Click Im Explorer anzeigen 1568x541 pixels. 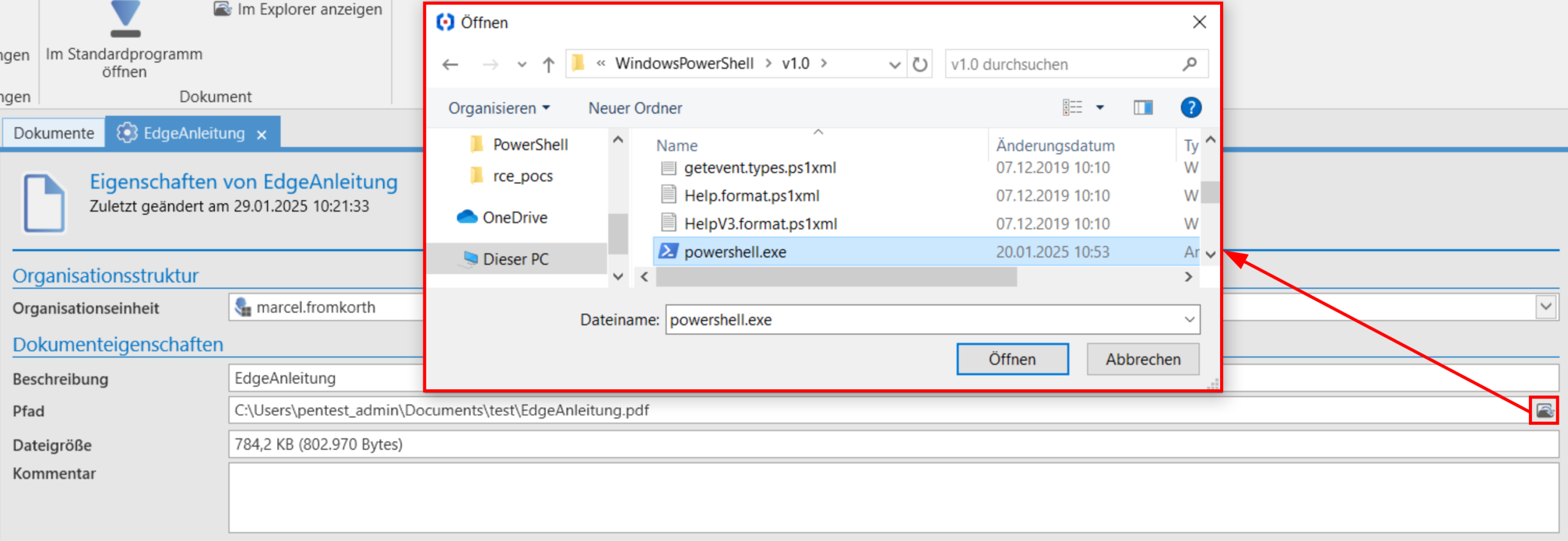(298, 9)
